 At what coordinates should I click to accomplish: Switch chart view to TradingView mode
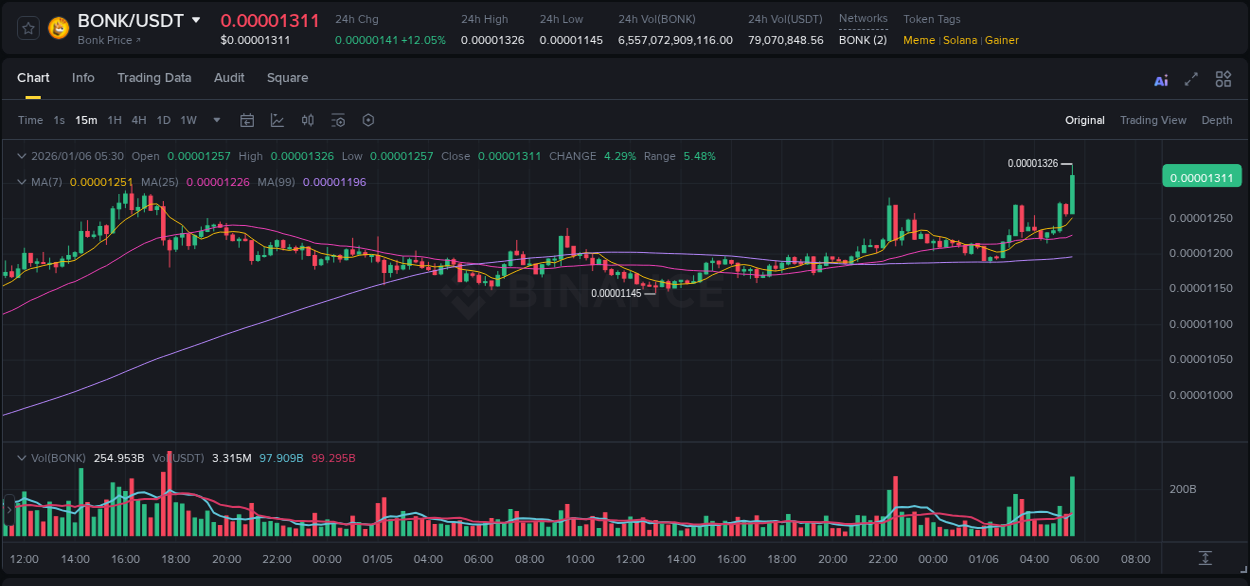pos(1153,120)
